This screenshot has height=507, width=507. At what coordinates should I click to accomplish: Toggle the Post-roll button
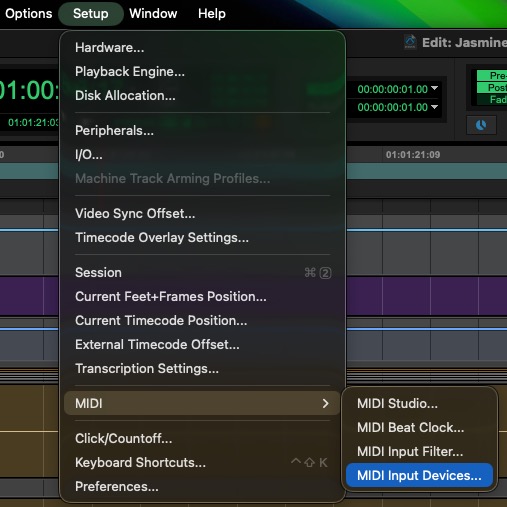click(492, 88)
